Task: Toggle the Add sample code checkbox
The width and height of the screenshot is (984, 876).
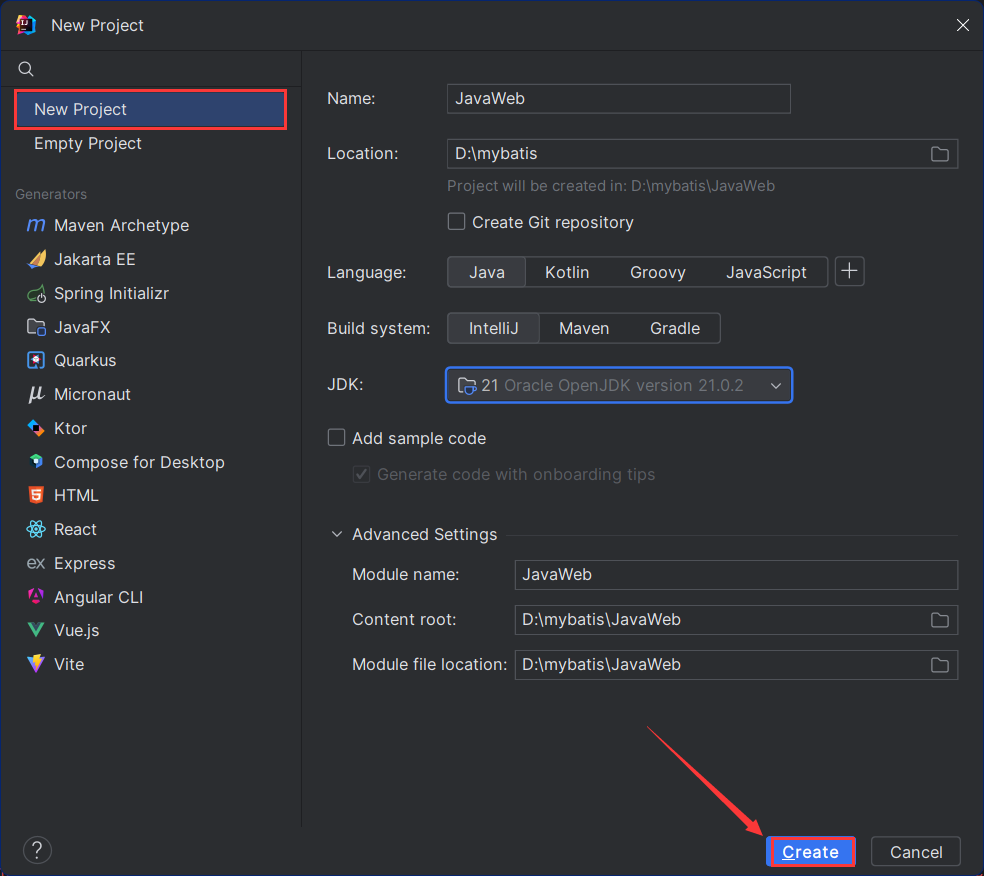Action: pos(337,438)
